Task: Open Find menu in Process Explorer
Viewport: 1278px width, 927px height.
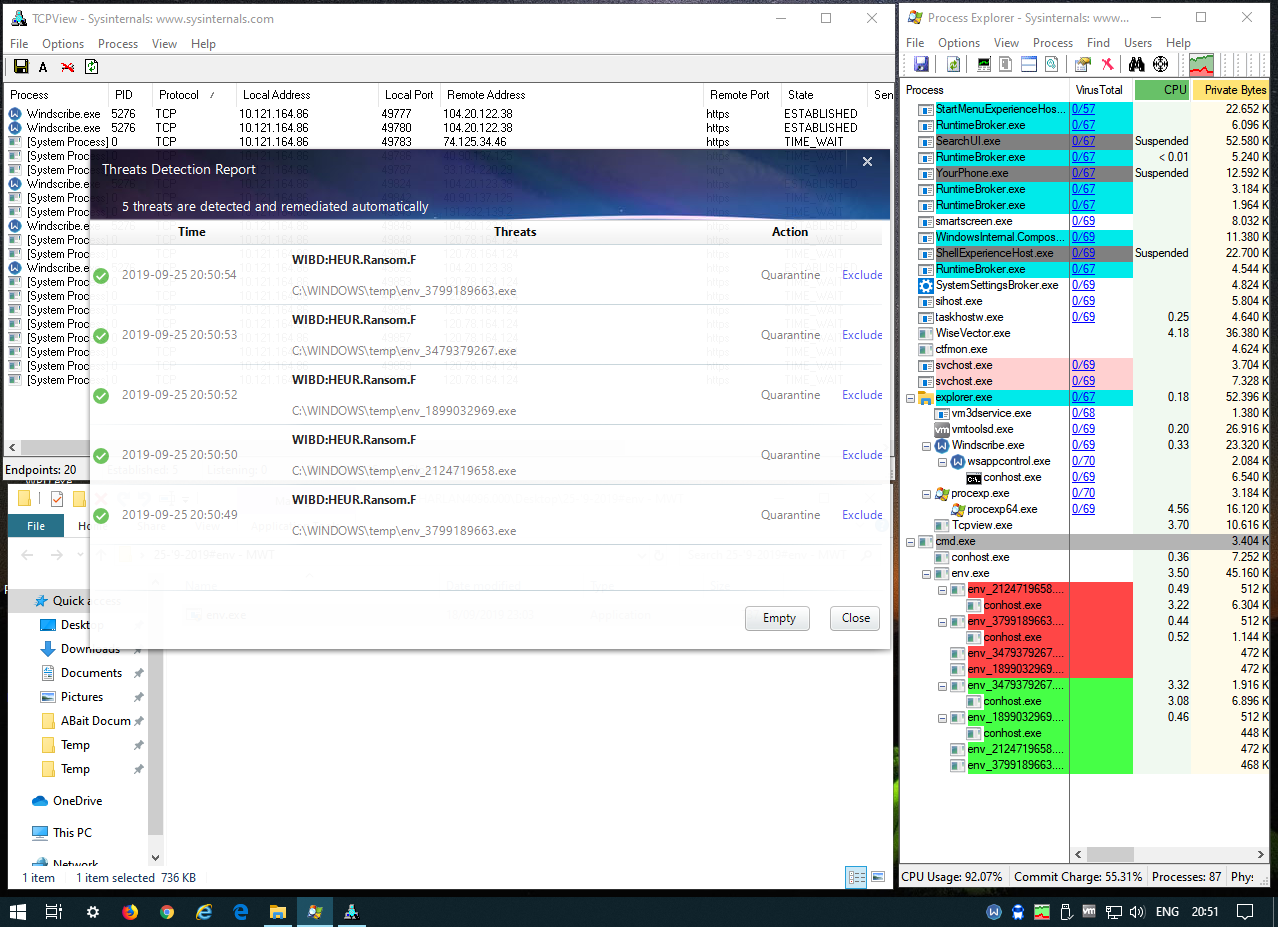Action: click(1098, 43)
